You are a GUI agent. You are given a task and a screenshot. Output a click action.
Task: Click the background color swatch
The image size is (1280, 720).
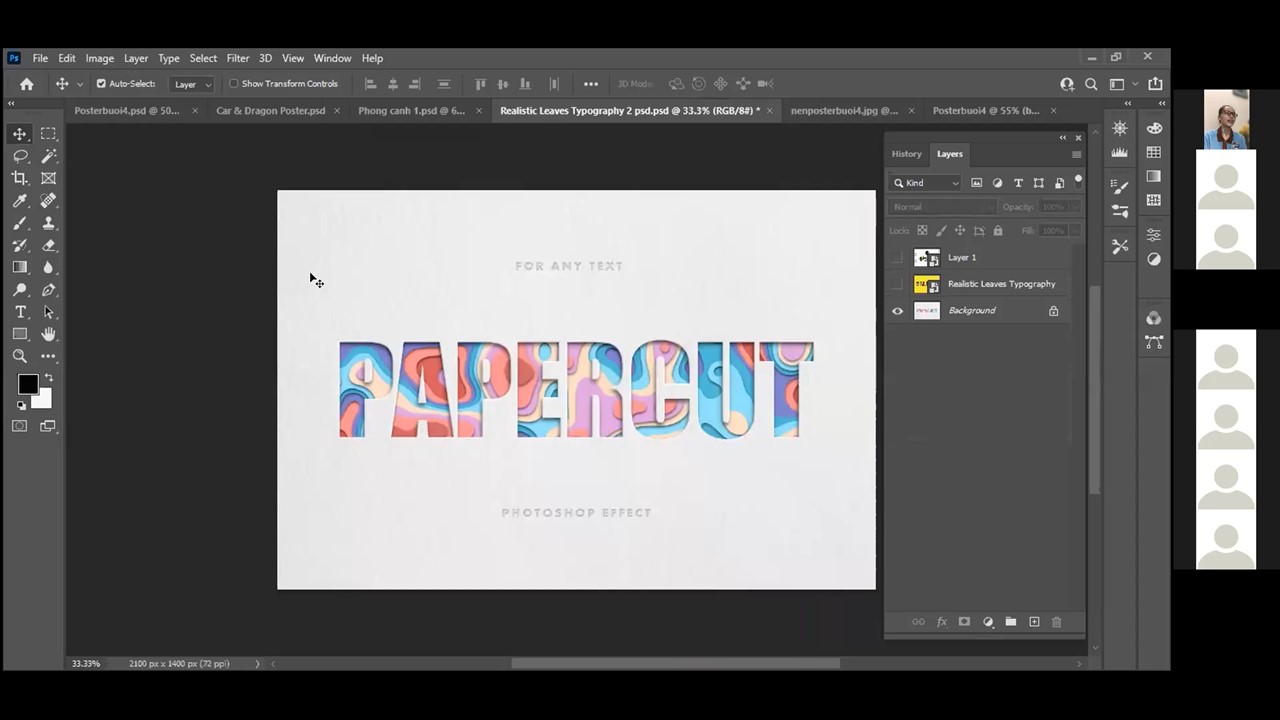point(43,400)
